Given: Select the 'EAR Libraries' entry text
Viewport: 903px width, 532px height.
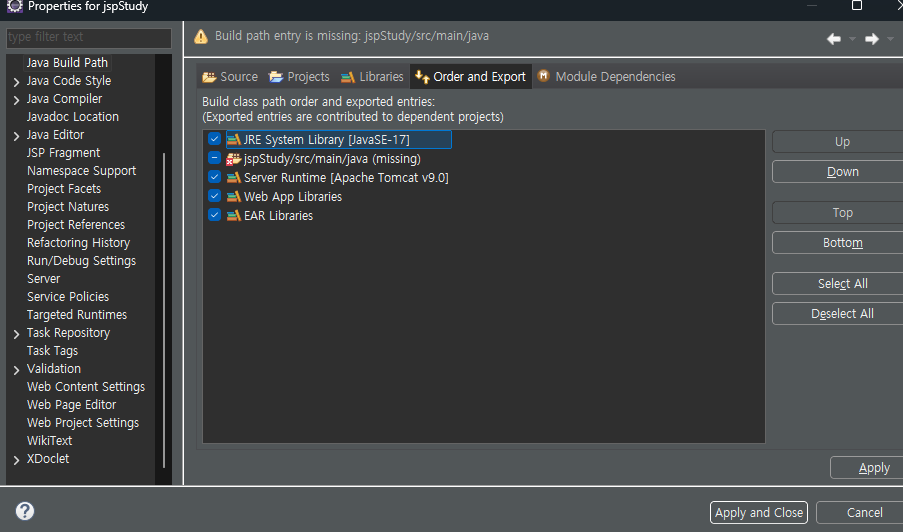Looking at the screenshot, I should tap(278, 215).
